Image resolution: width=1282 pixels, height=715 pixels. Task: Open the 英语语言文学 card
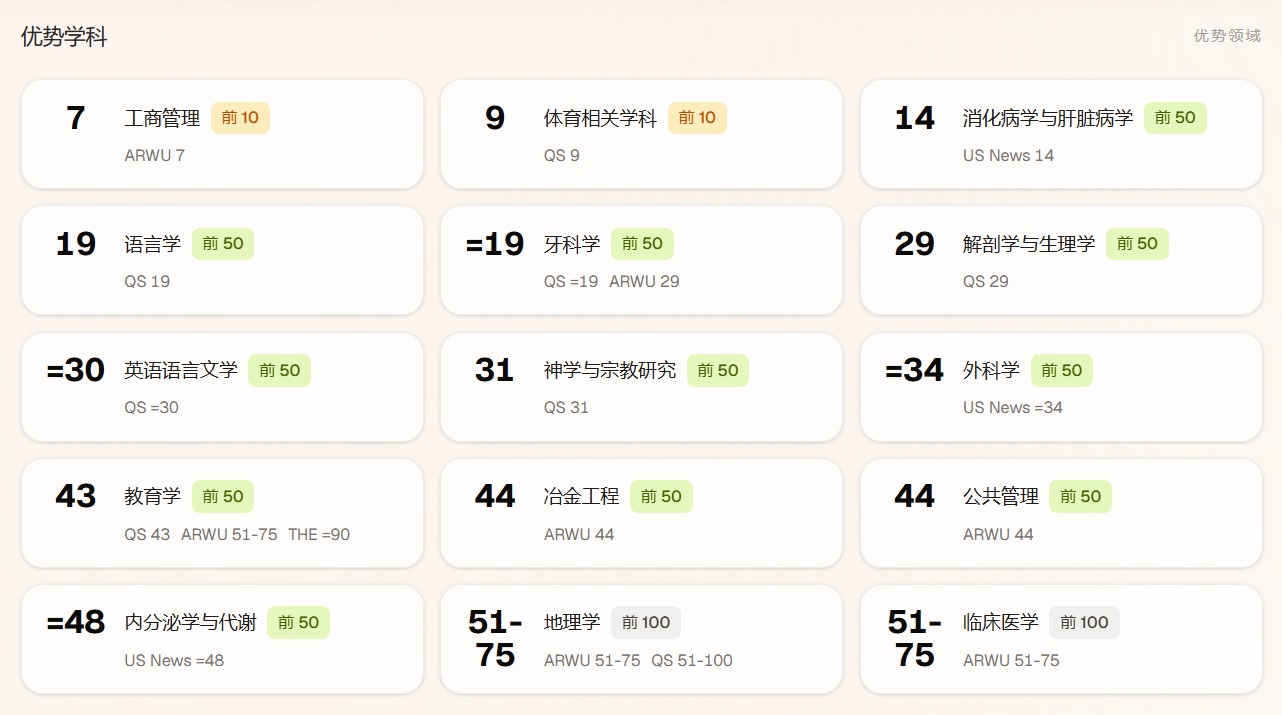[x=222, y=387]
